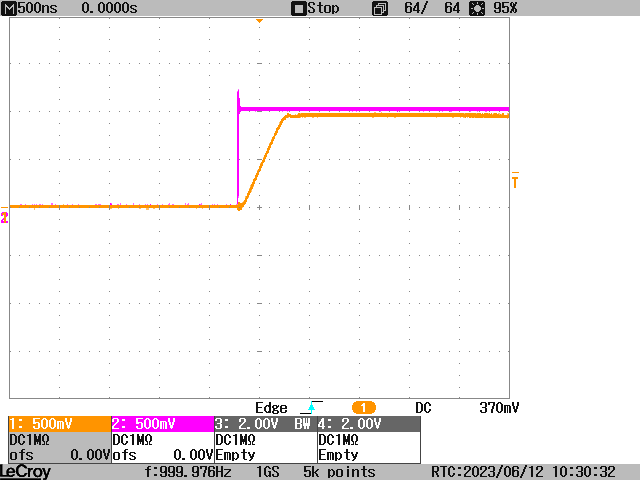This screenshot has height=480, width=640.
Task: Click the orange trigger source 1 badge
Action: click(364, 408)
